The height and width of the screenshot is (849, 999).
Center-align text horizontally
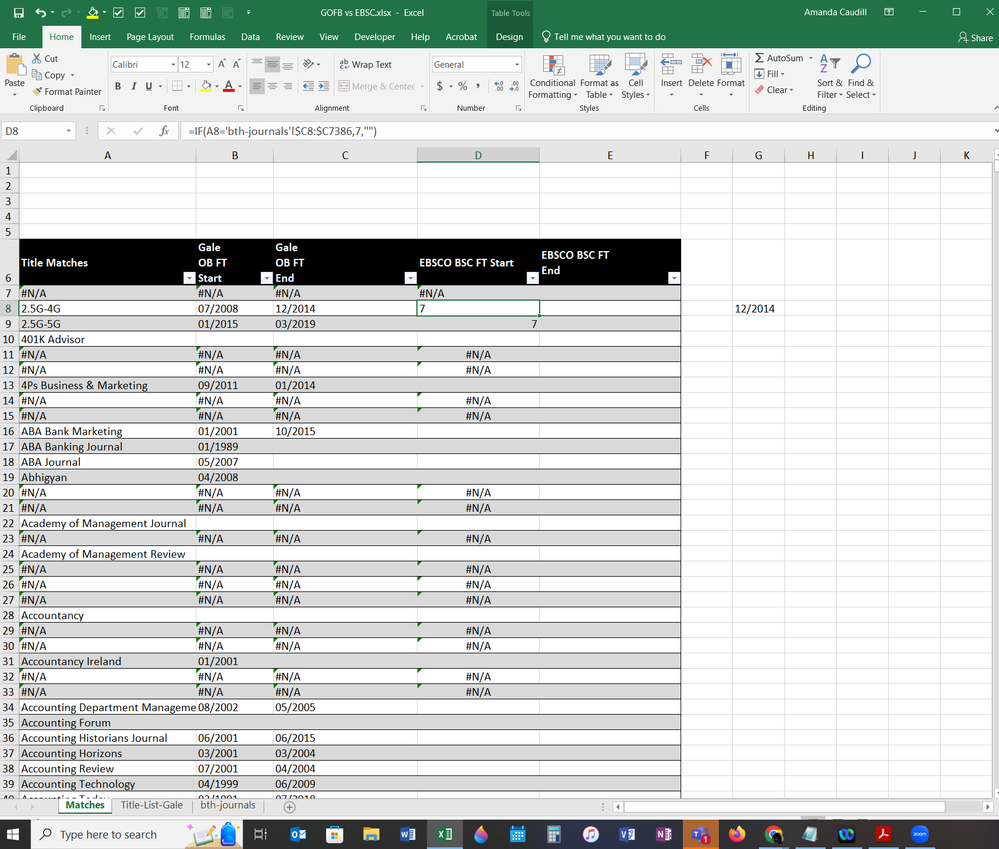[273, 86]
